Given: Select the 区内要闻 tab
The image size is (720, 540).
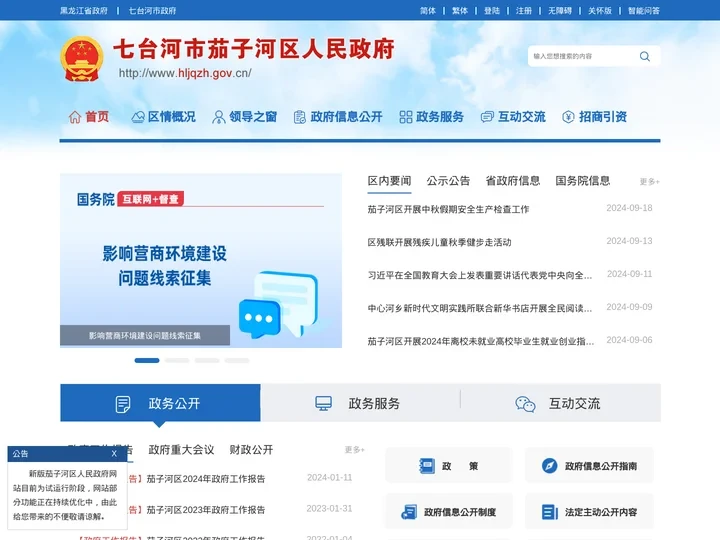Looking at the screenshot, I should pyautogui.click(x=389, y=181).
